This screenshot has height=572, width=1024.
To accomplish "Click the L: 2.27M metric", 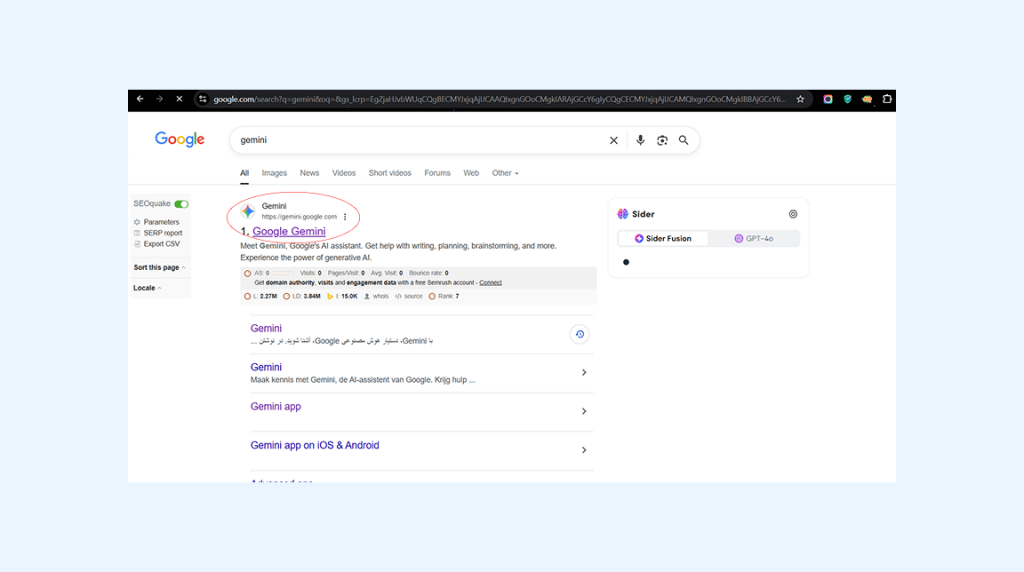I will point(261,296).
